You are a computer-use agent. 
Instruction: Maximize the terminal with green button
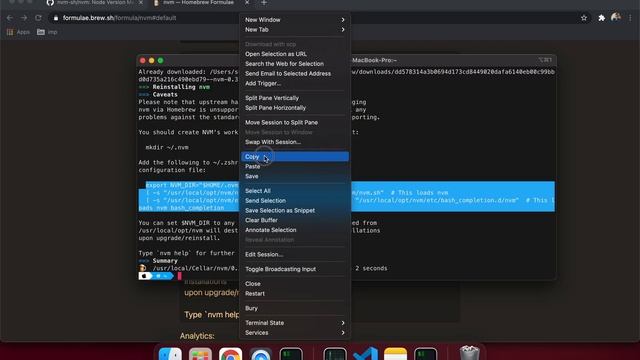pos(160,60)
